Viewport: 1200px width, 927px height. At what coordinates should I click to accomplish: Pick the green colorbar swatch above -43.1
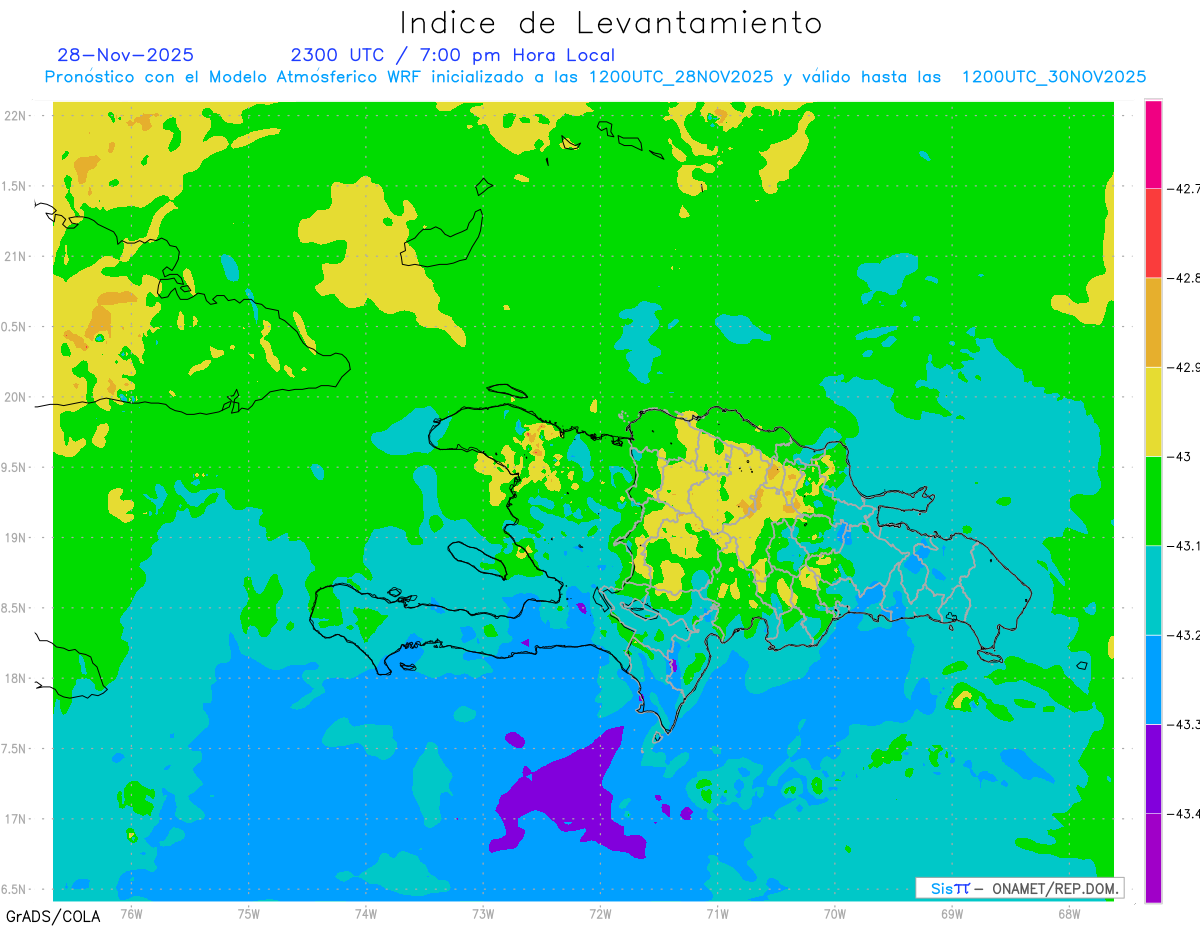[x=1153, y=500]
